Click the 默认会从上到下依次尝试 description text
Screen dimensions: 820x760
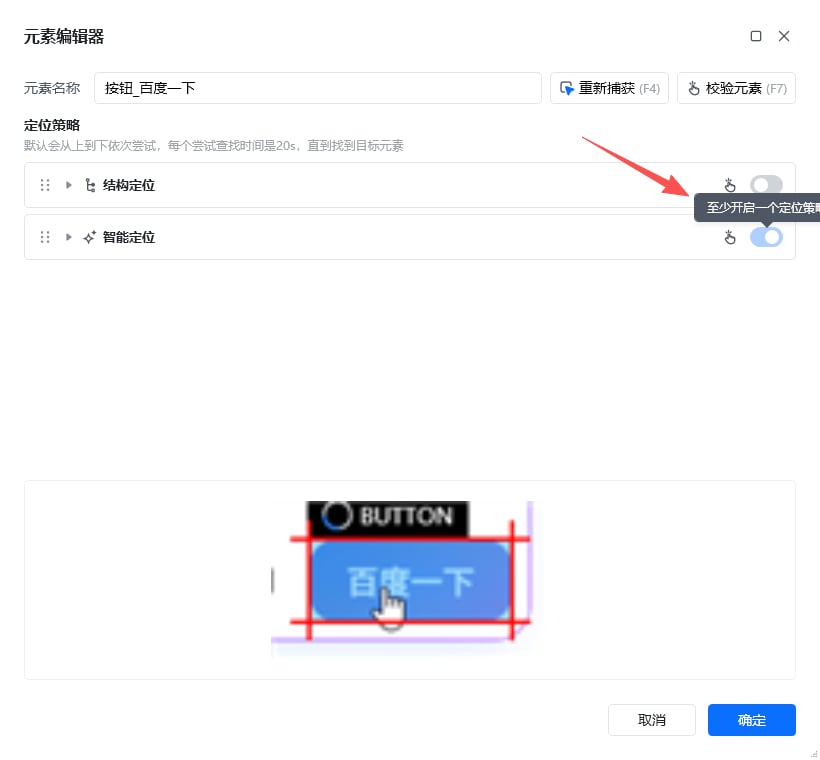(x=213, y=145)
